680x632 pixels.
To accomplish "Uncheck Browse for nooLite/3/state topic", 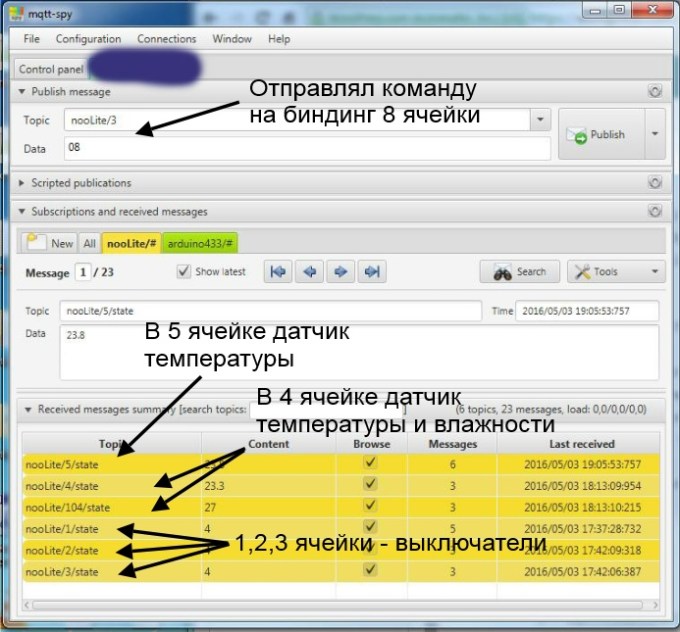I will (372, 571).
